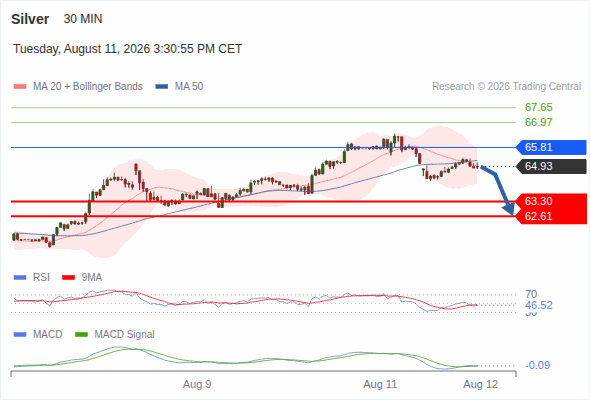This screenshot has height=400, width=590.
Task: Click the 67.65 resistance level value
Action: coord(538,108)
